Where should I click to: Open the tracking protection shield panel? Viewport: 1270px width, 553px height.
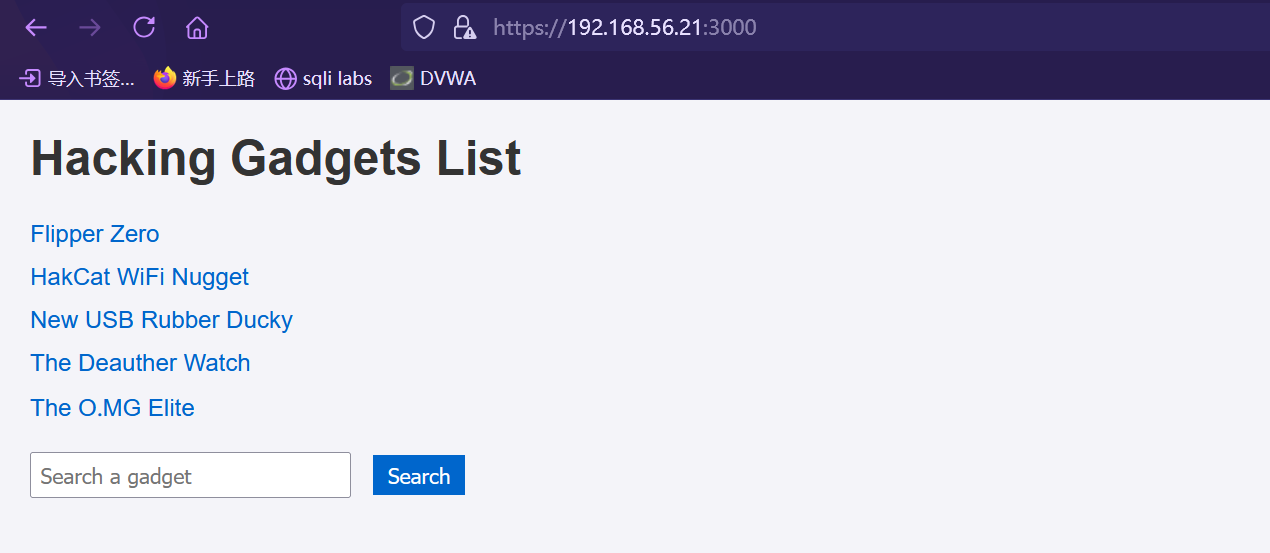tap(424, 27)
